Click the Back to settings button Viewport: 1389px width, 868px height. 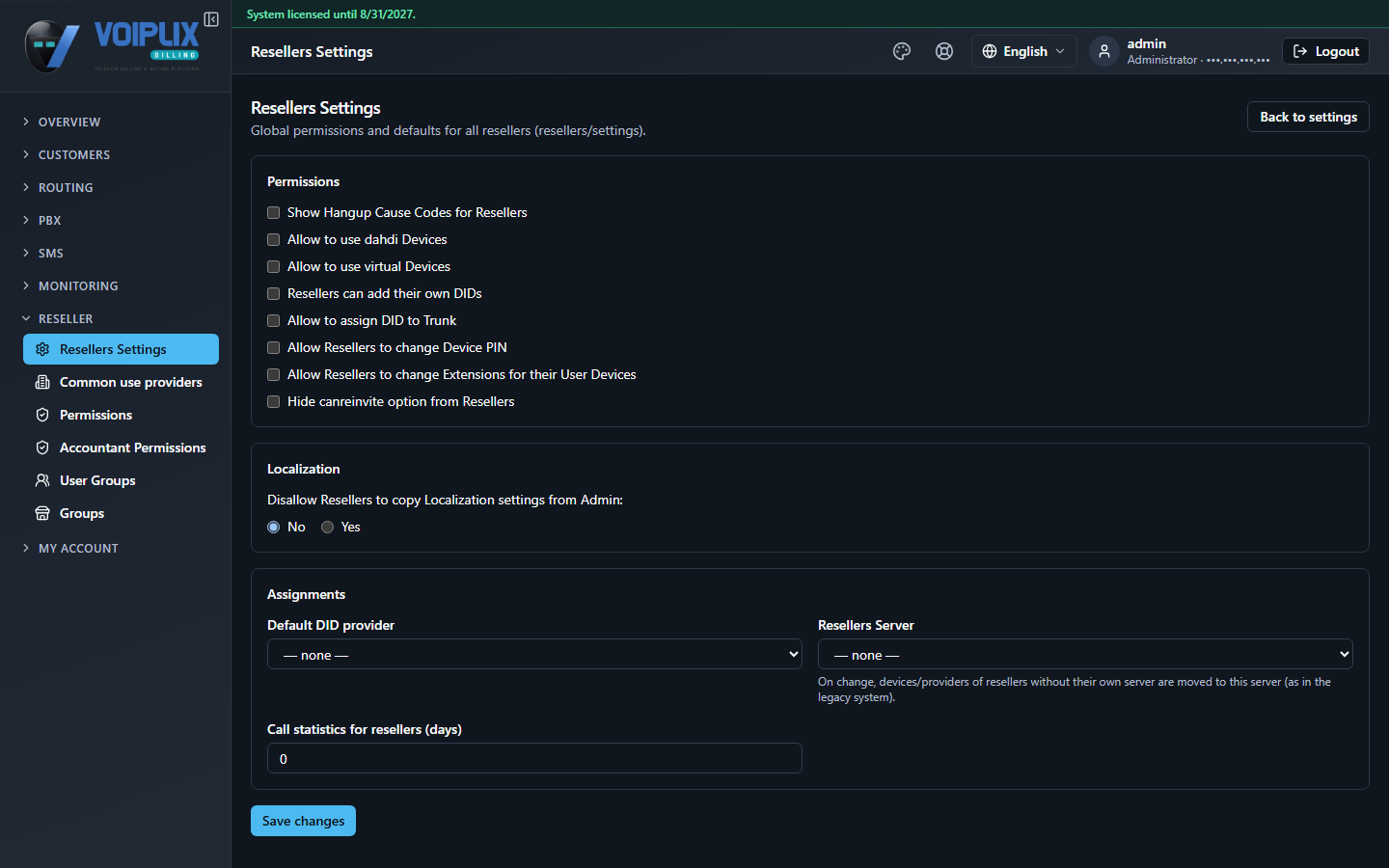pyautogui.click(x=1308, y=117)
